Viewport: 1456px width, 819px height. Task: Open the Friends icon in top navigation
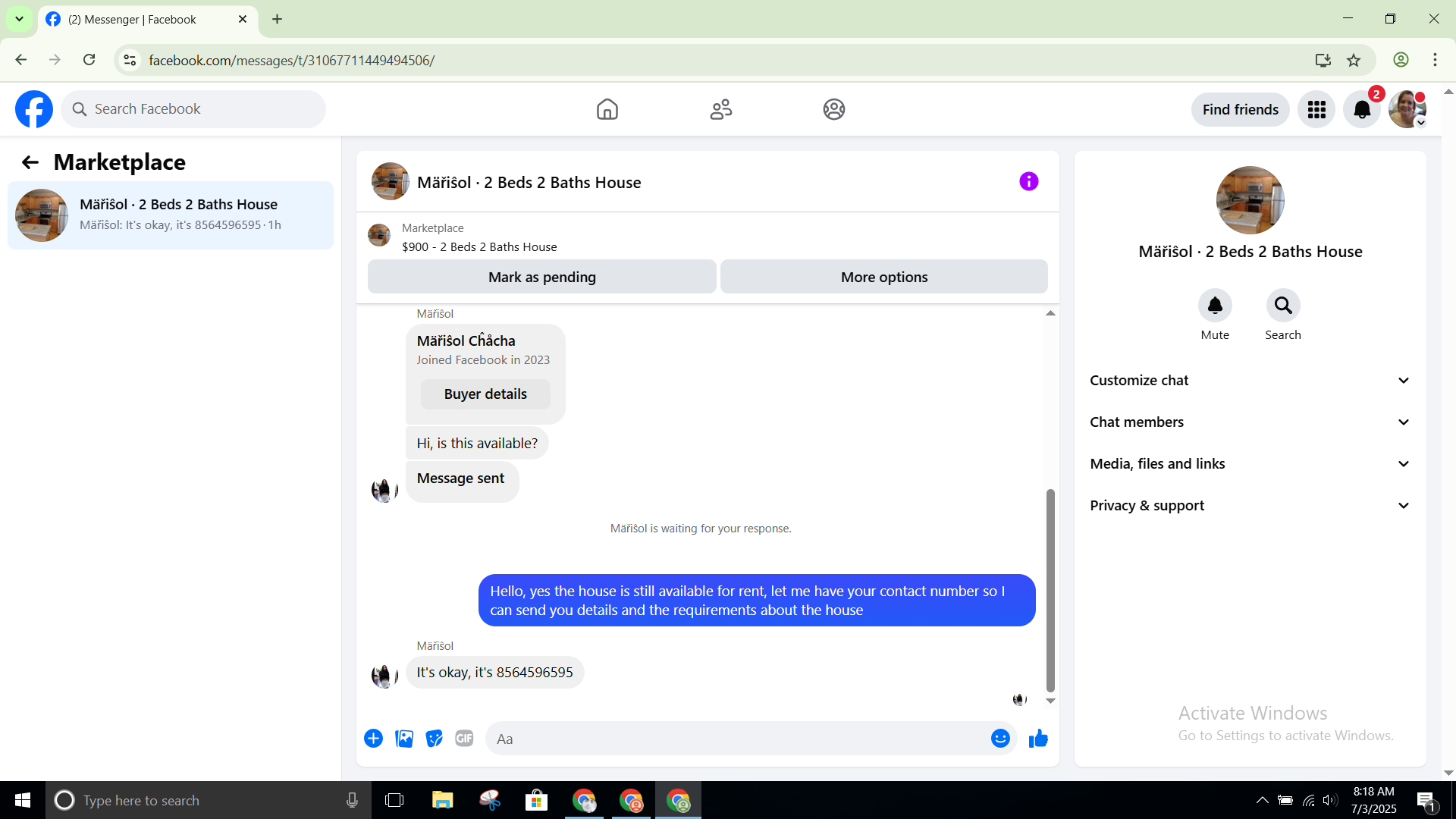pos(720,109)
